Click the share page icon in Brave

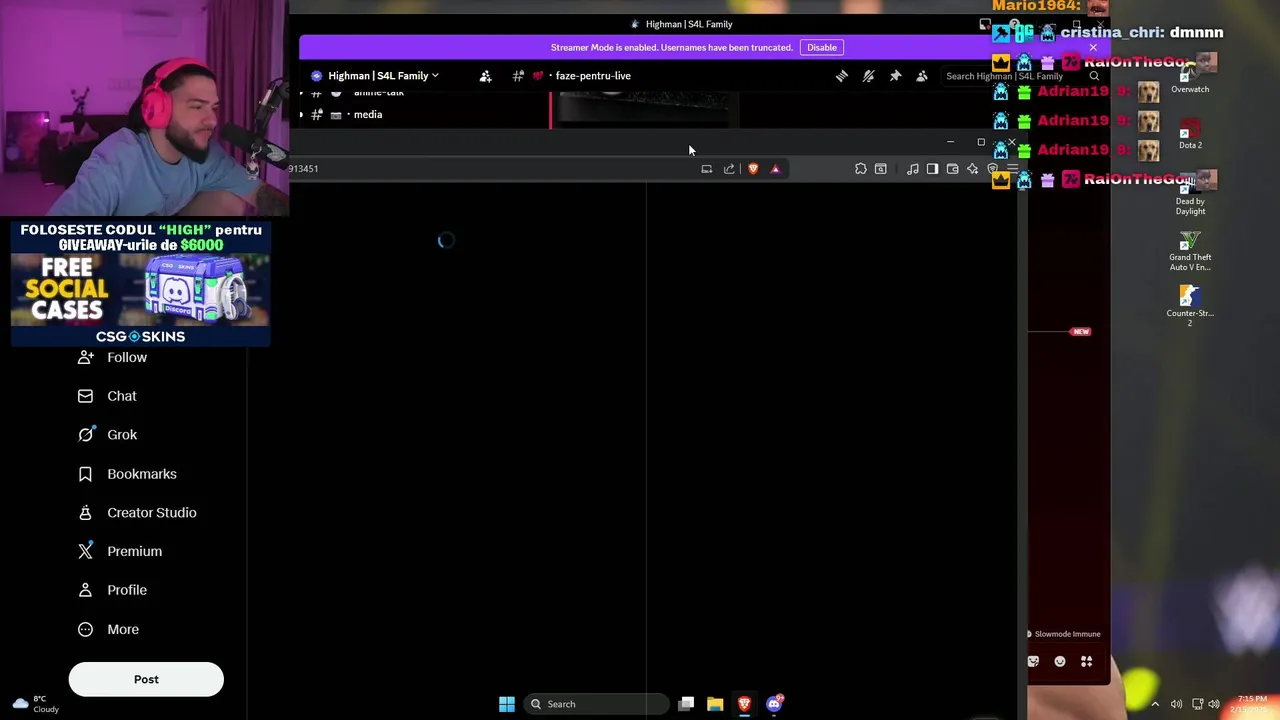[x=729, y=169]
